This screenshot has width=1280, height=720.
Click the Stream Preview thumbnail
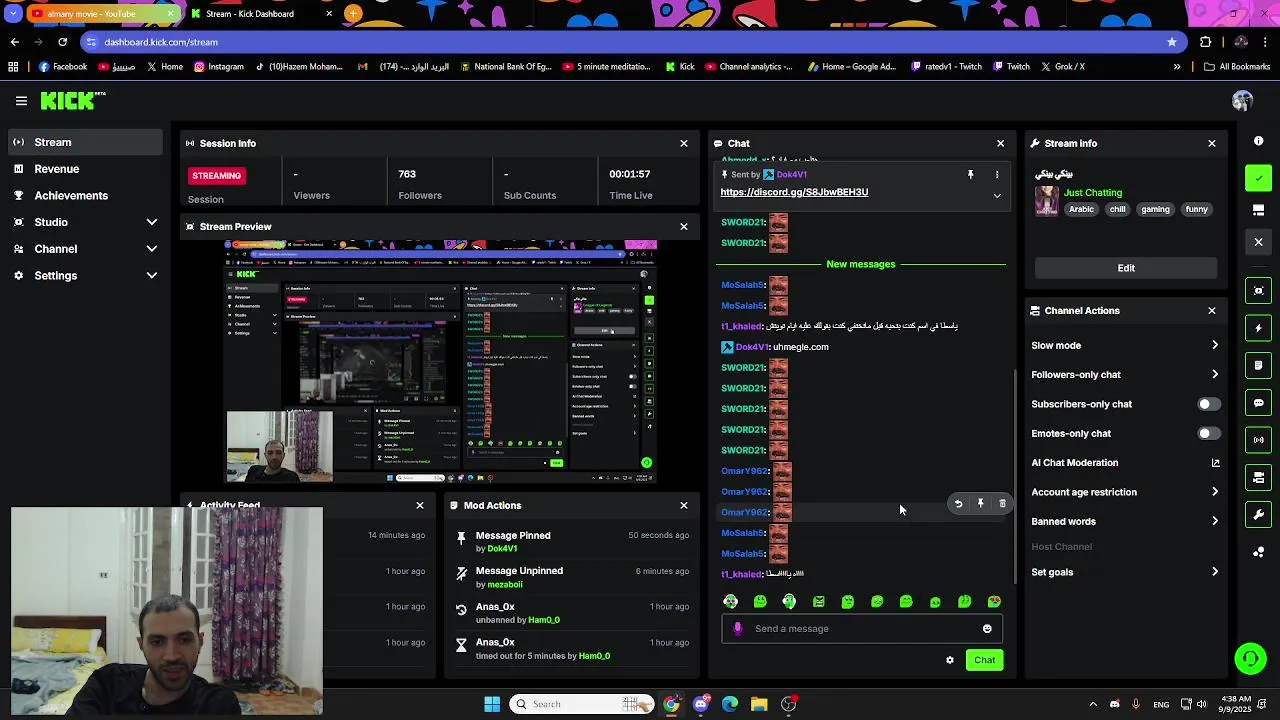click(x=440, y=362)
